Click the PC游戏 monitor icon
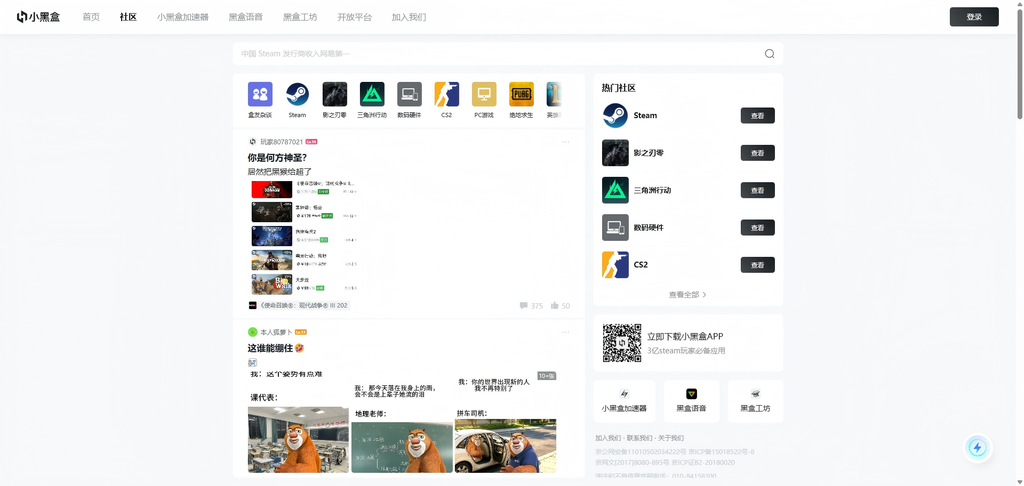Image resolution: width=1024 pixels, height=486 pixels. [x=484, y=94]
